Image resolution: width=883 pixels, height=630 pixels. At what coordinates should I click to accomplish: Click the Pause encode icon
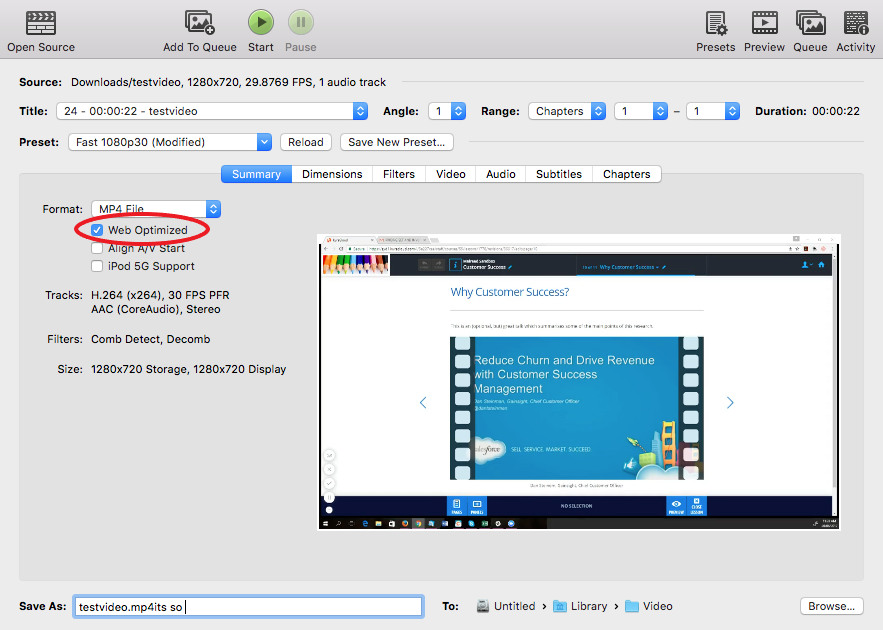coord(301,23)
